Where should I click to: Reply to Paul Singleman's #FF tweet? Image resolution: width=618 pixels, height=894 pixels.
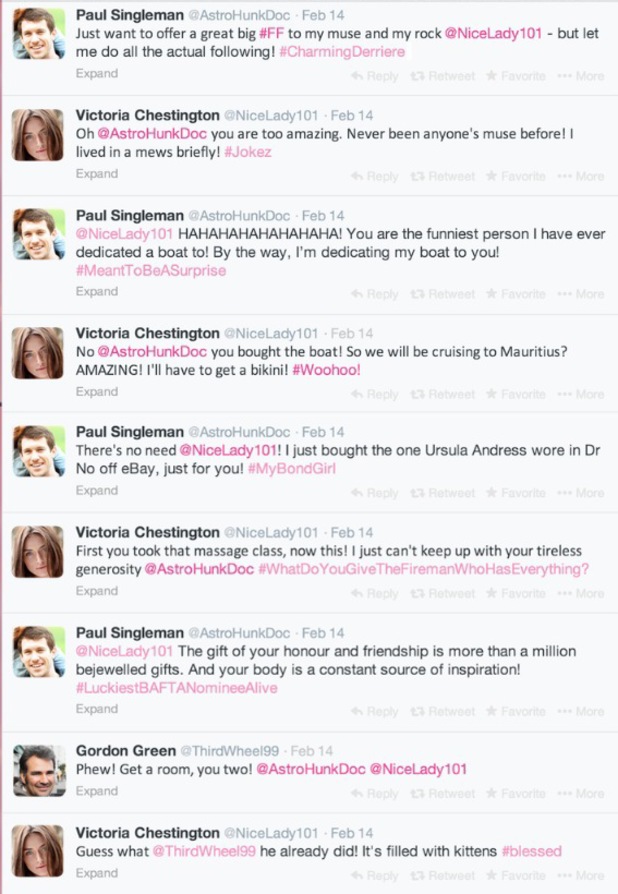375,76
